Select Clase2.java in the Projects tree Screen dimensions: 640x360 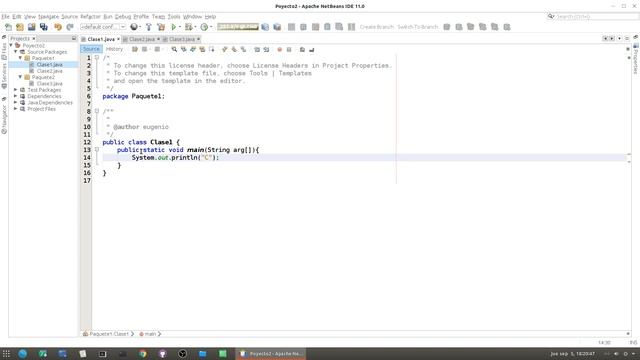pos(49,71)
